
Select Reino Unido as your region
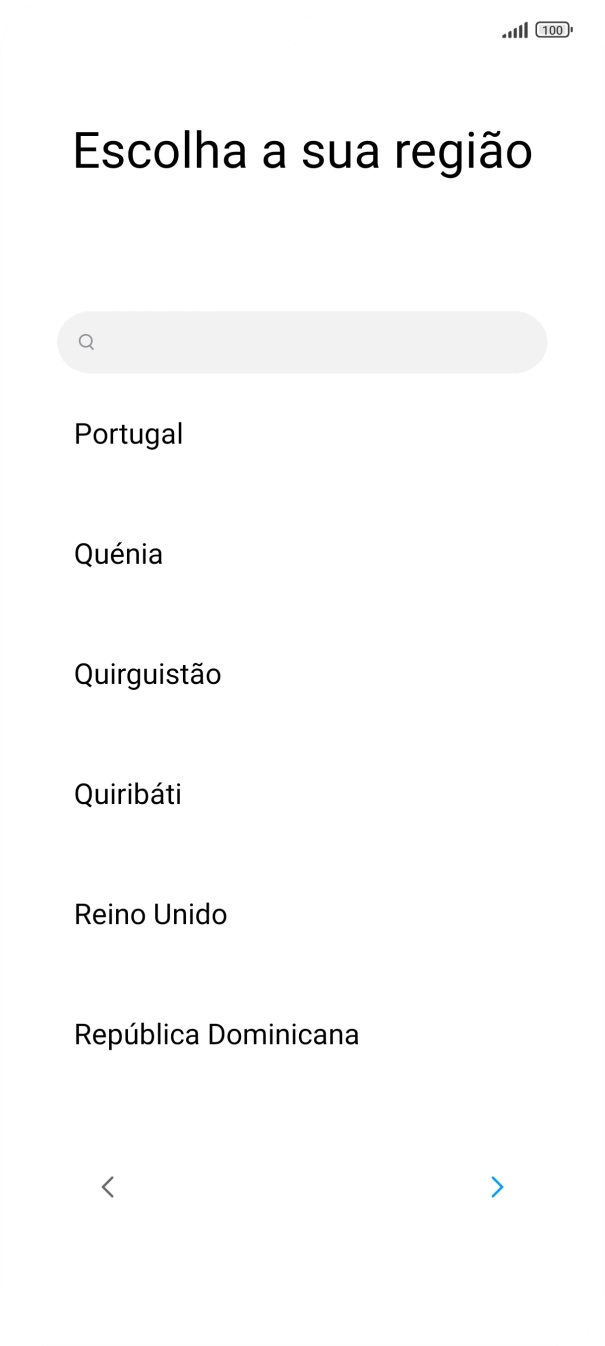[x=150, y=914]
